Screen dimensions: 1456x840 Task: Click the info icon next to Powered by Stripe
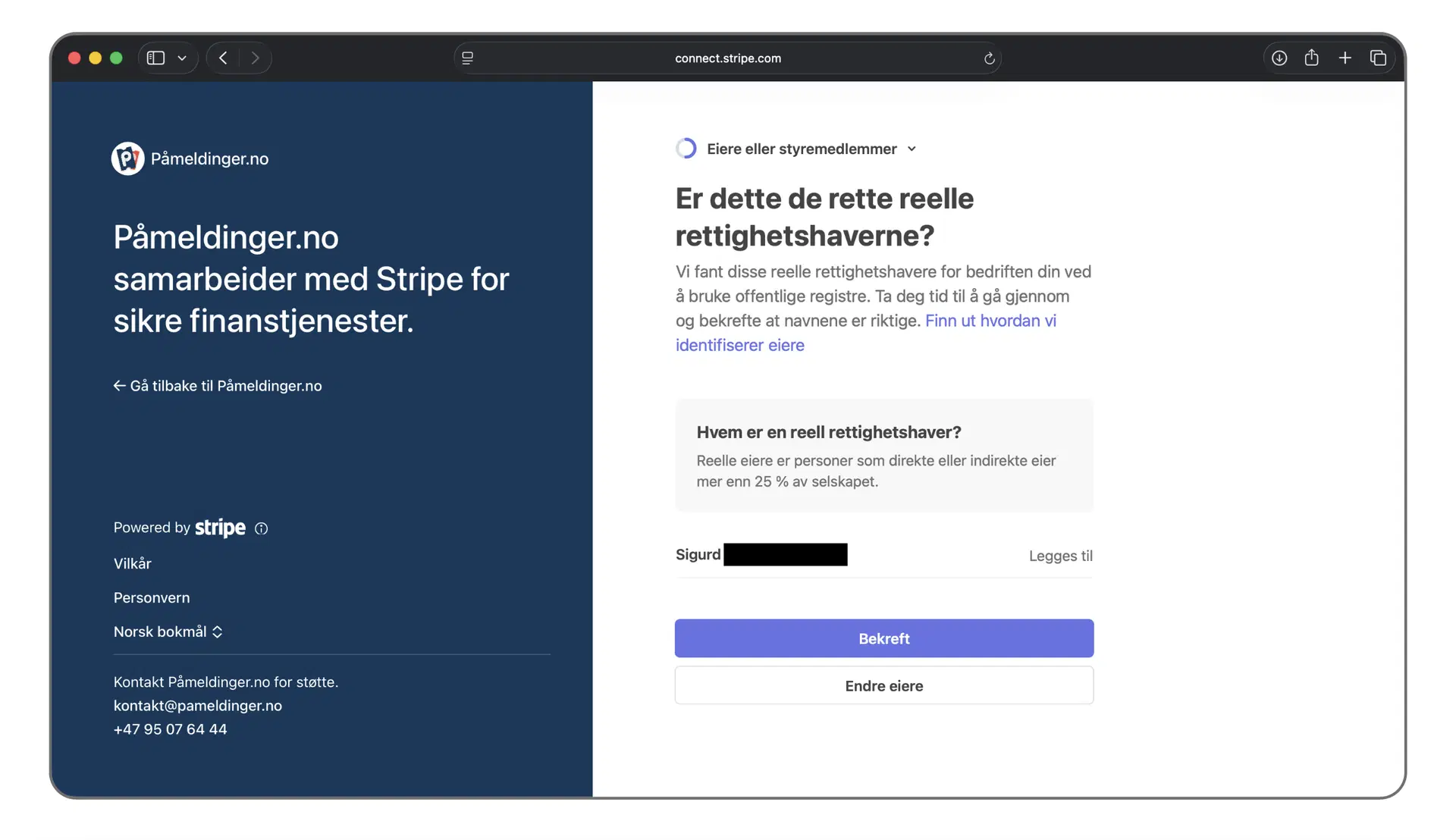[261, 528]
